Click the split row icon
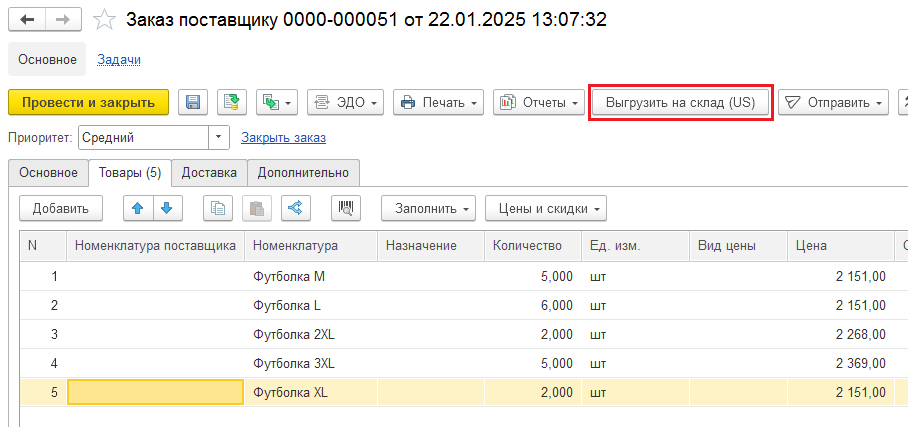 [297, 208]
